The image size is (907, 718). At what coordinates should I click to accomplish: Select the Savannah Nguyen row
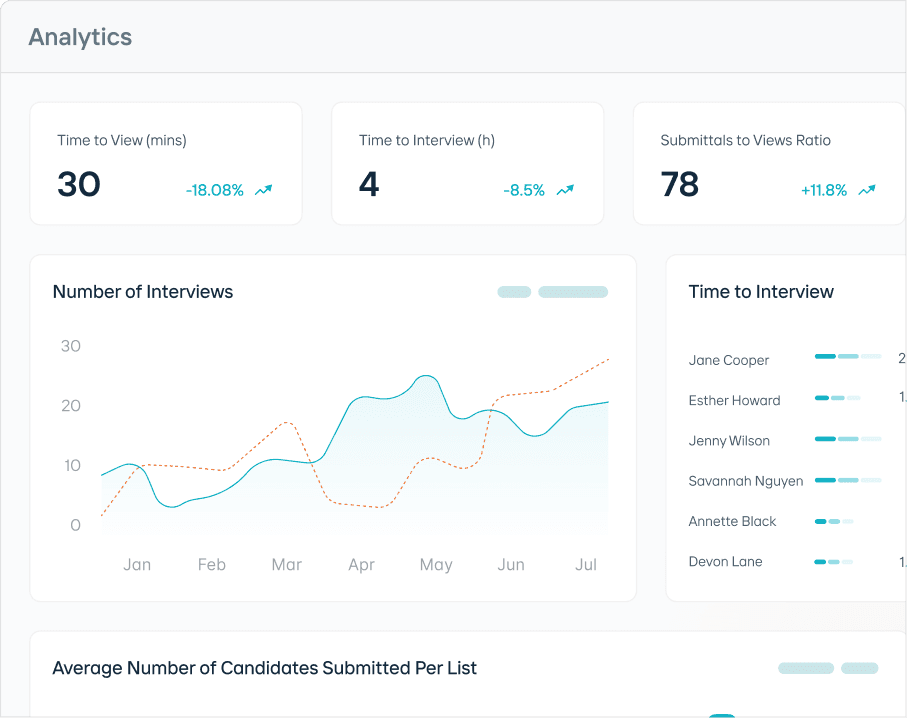(746, 481)
